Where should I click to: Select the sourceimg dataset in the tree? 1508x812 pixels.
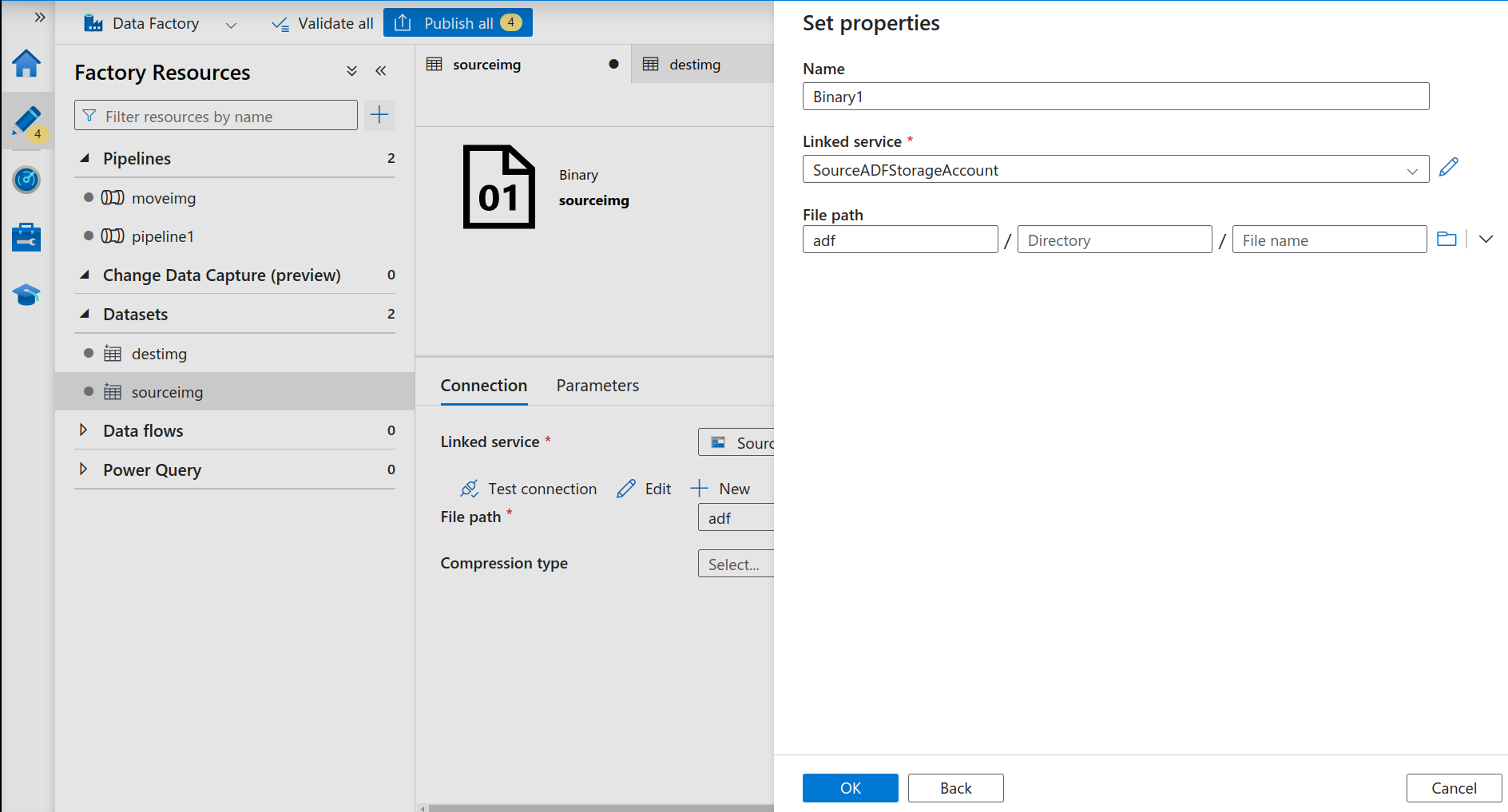click(235, 391)
